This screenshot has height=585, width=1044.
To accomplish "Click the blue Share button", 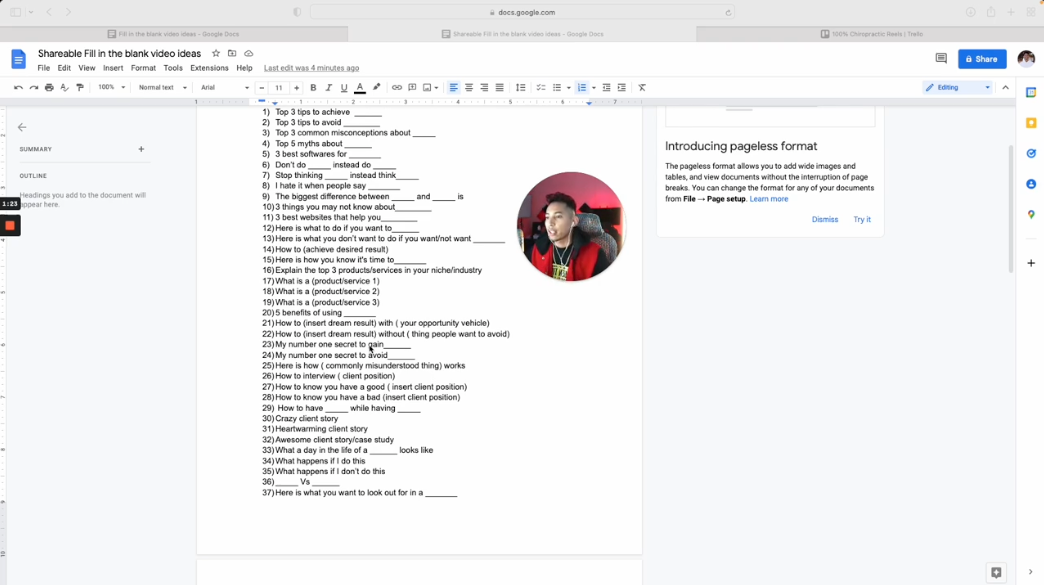I will [981, 59].
